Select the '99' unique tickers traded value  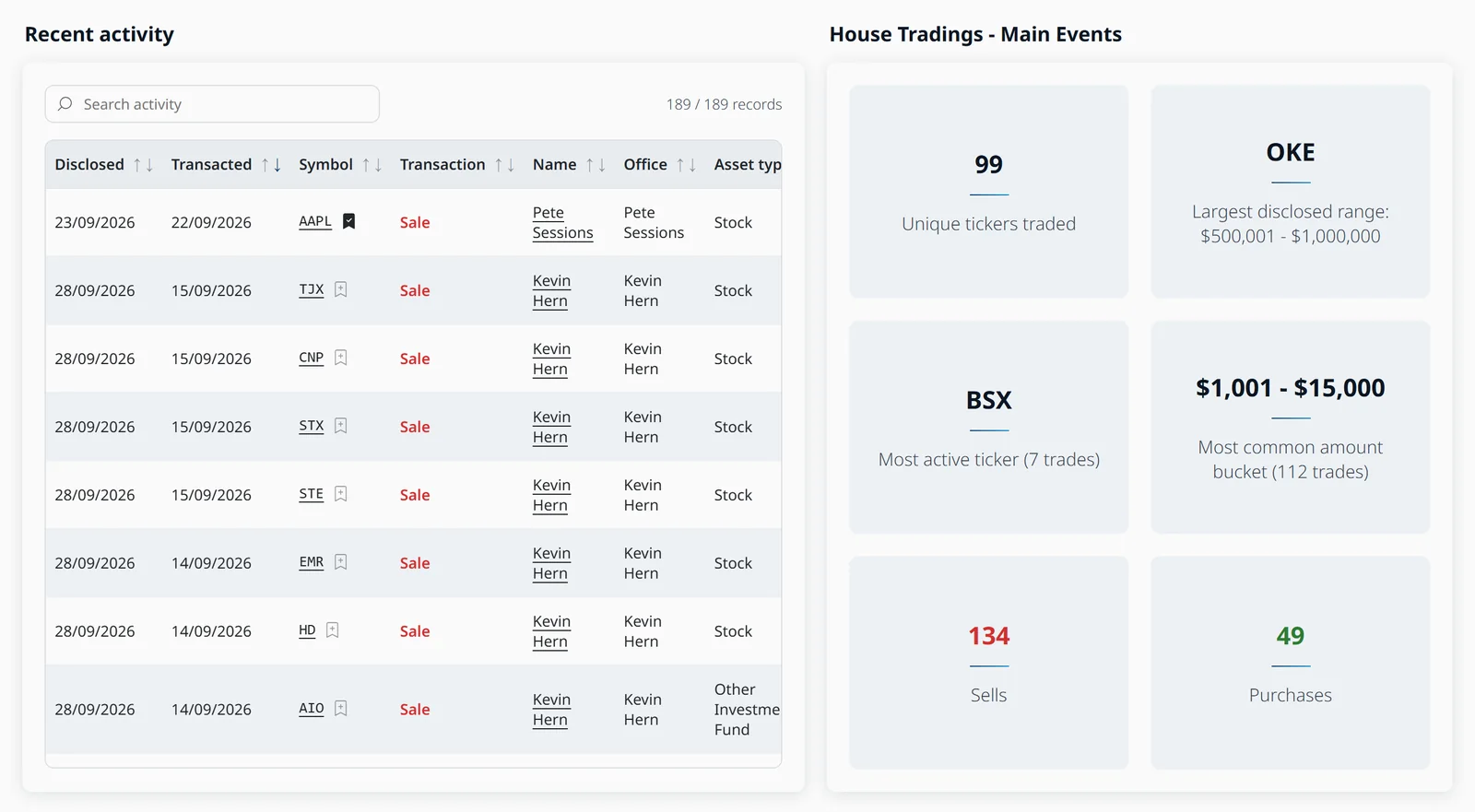(988, 165)
